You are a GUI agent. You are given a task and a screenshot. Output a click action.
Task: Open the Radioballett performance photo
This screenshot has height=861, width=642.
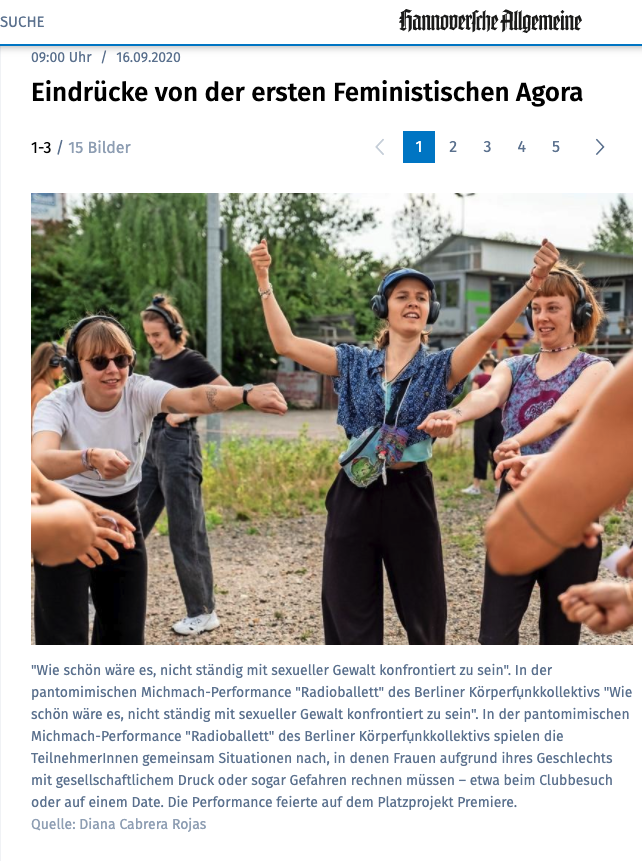coord(332,418)
